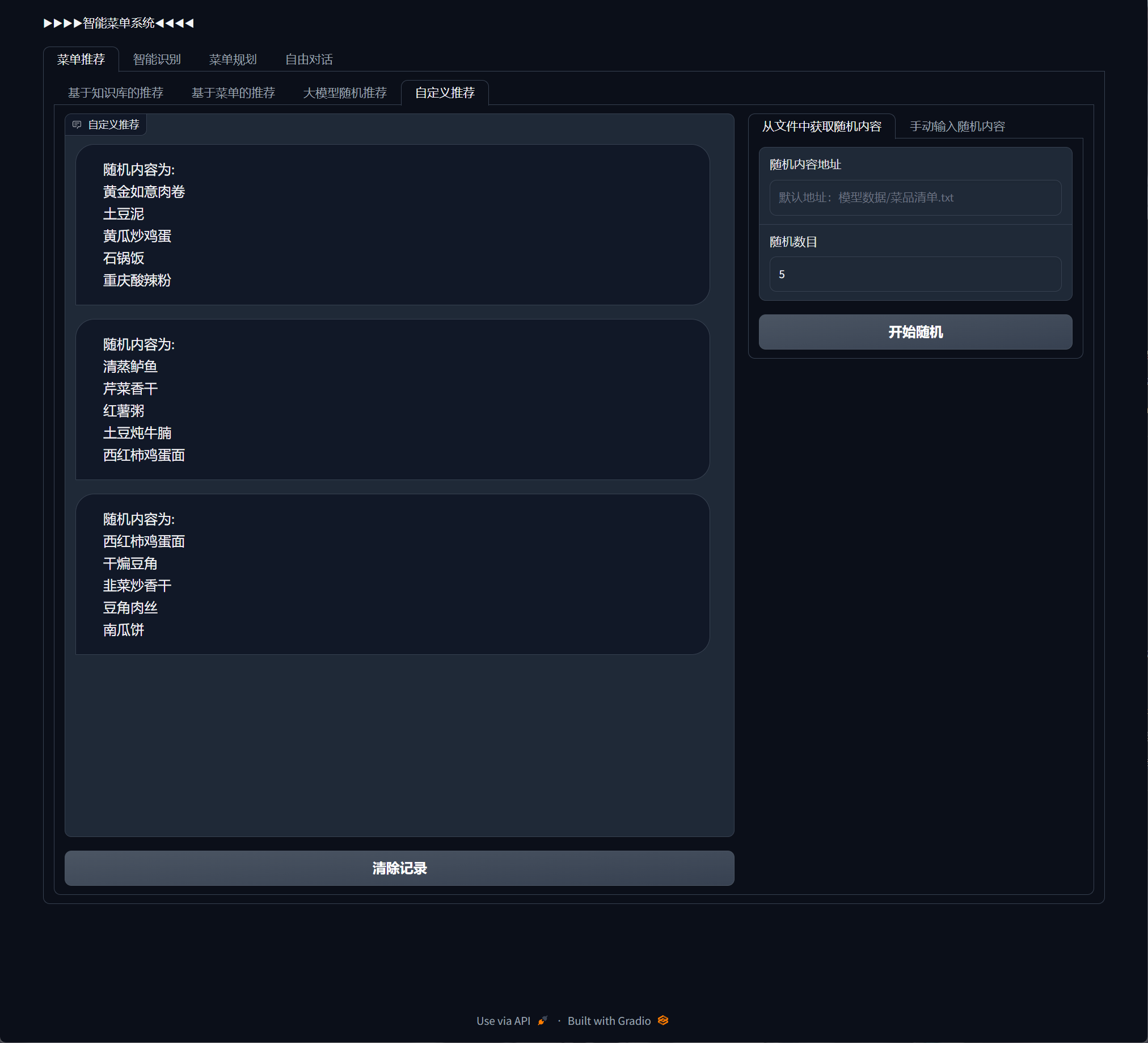Click the 芹菜香干 text
This screenshot has width=1148, height=1043.
130,389
